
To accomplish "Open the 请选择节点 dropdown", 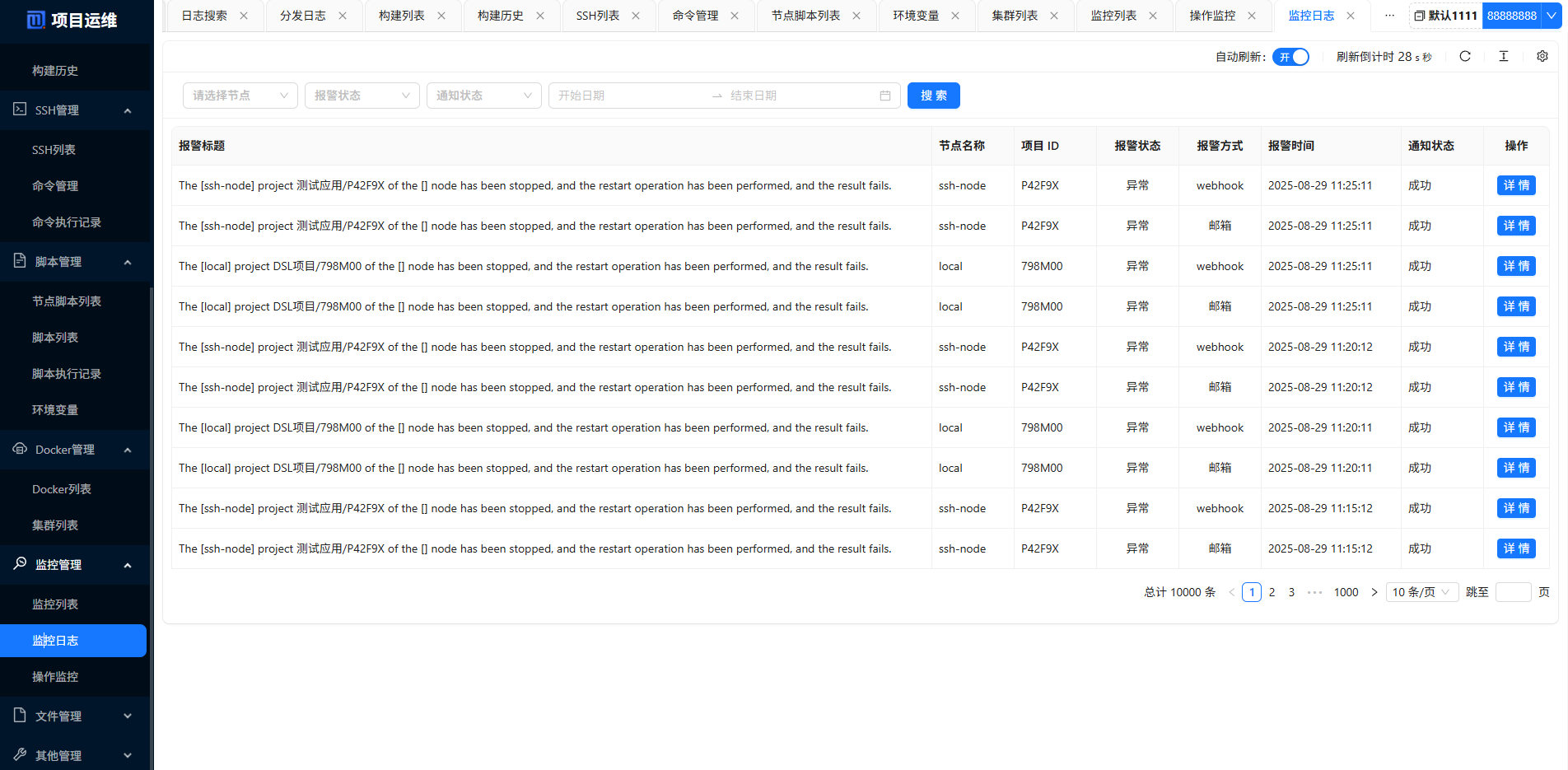I will tap(240, 96).
